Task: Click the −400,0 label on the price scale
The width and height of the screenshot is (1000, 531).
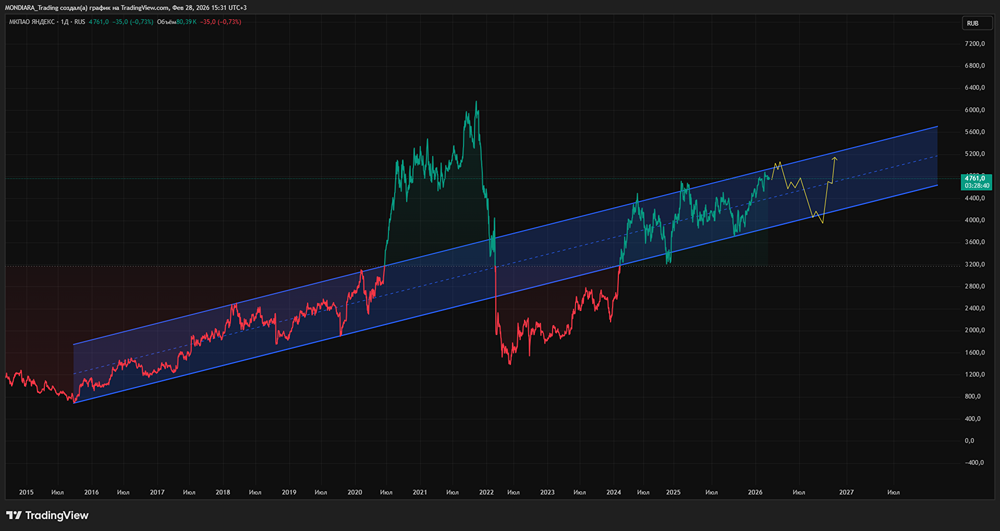Action: (974, 462)
